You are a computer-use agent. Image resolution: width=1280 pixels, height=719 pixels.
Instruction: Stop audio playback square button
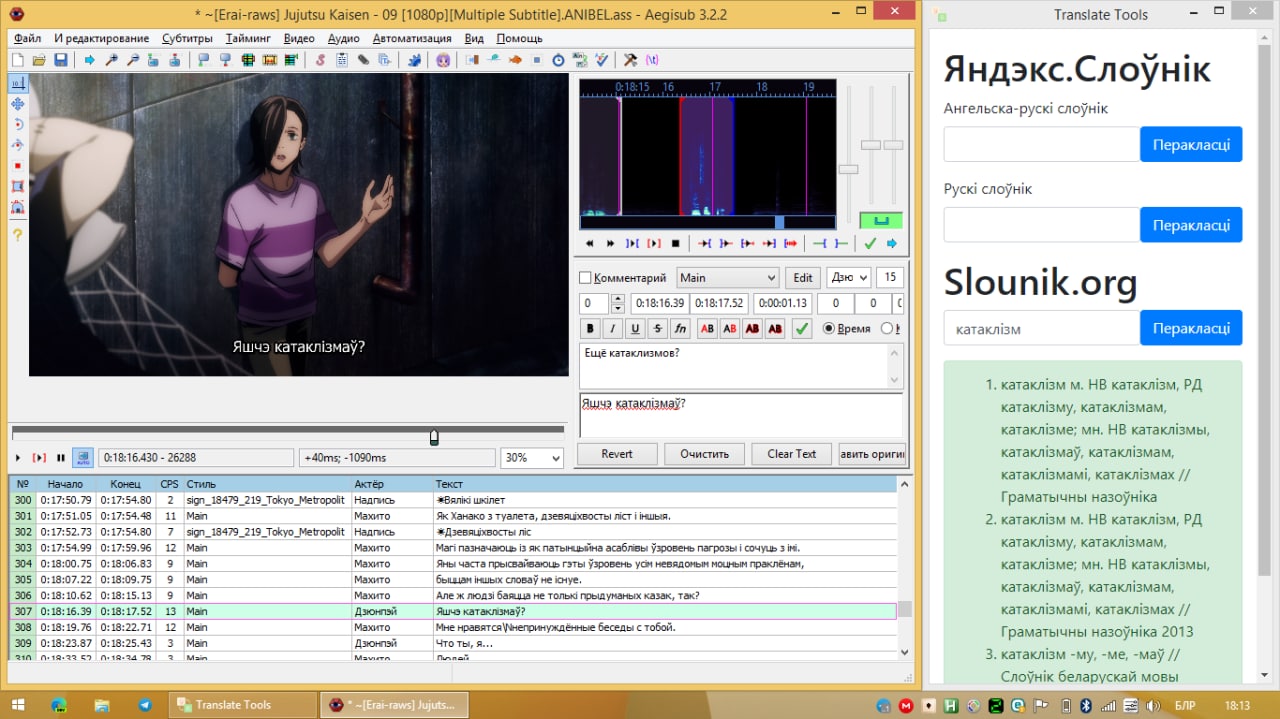click(676, 243)
